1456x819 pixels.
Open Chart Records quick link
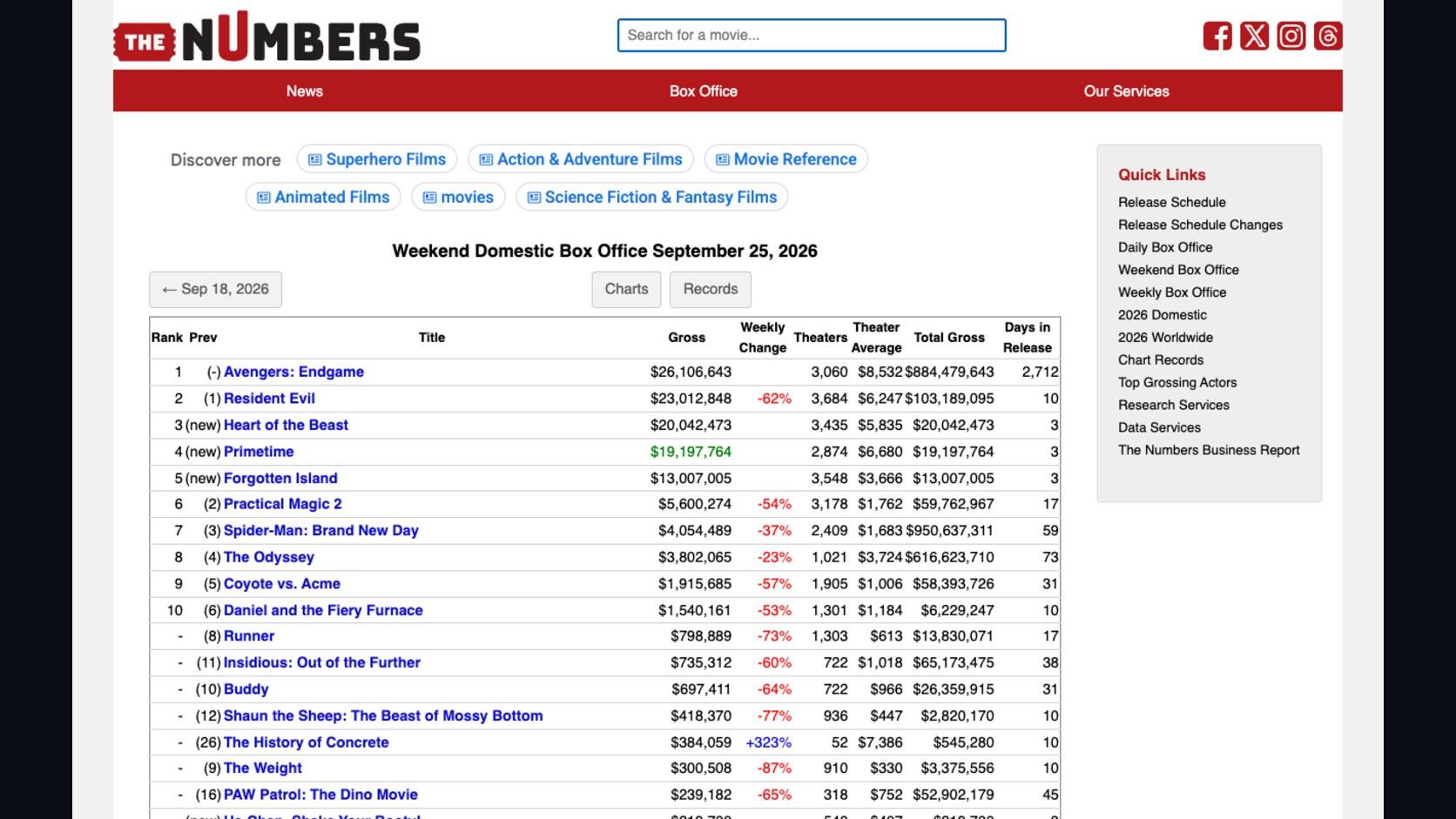click(x=1161, y=360)
